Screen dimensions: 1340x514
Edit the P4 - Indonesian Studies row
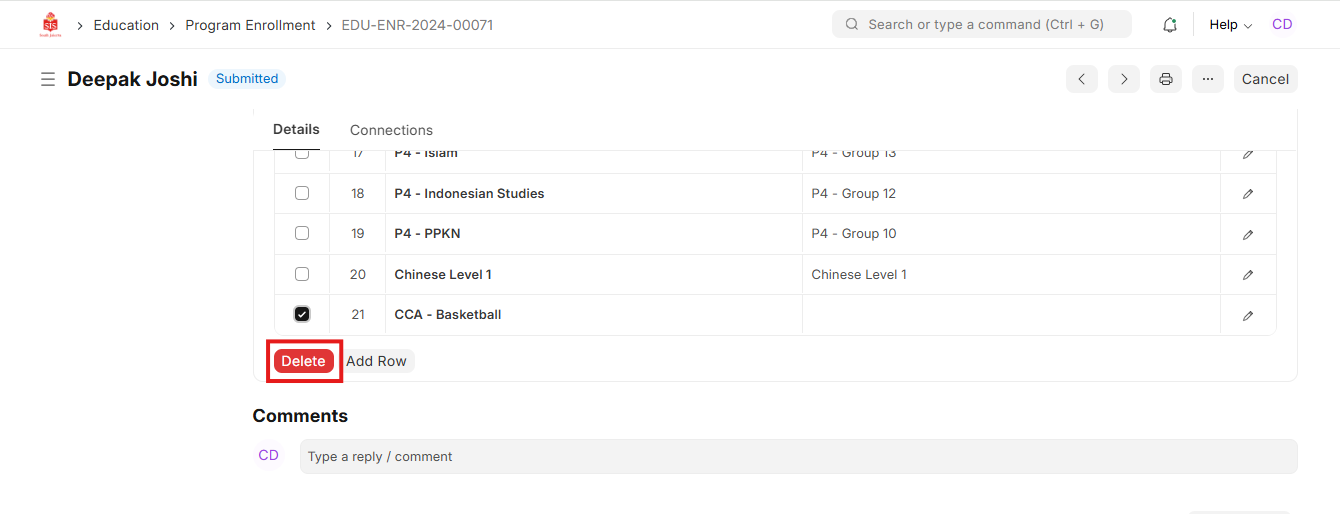click(x=1248, y=194)
